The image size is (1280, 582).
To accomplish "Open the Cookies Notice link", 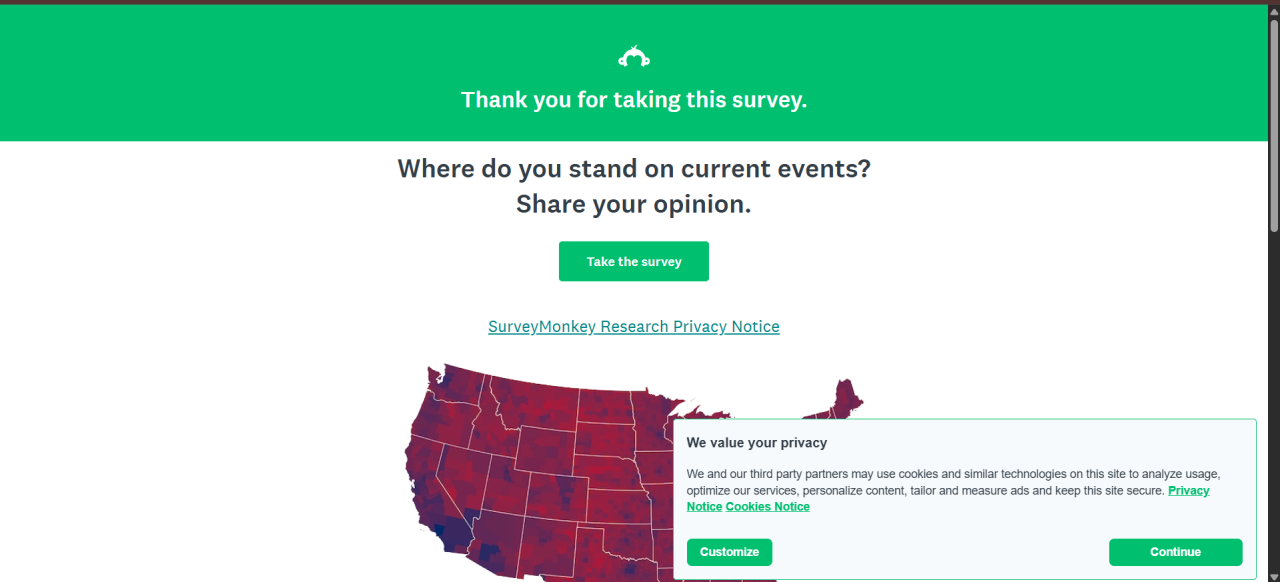I will [x=767, y=507].
